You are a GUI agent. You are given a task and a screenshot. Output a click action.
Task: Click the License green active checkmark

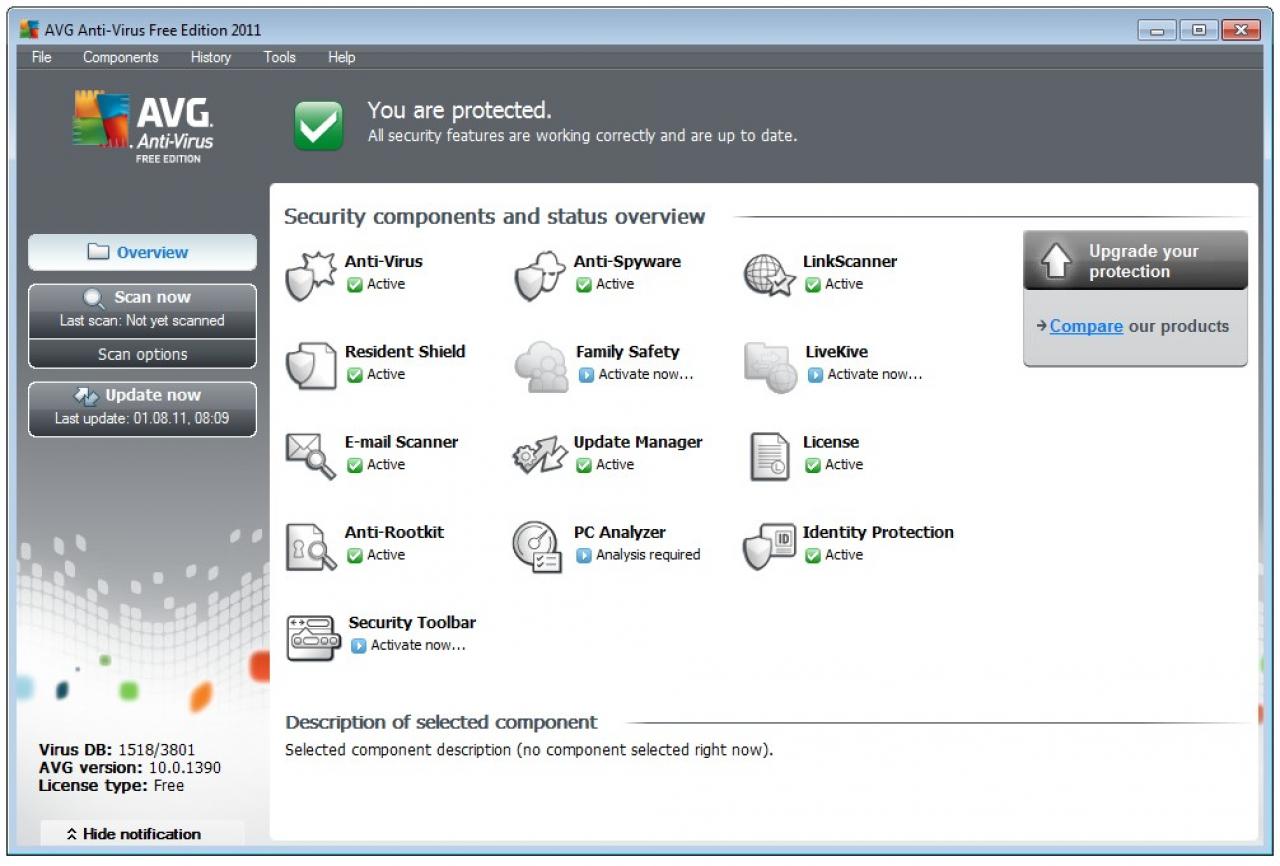coord(813,465)
